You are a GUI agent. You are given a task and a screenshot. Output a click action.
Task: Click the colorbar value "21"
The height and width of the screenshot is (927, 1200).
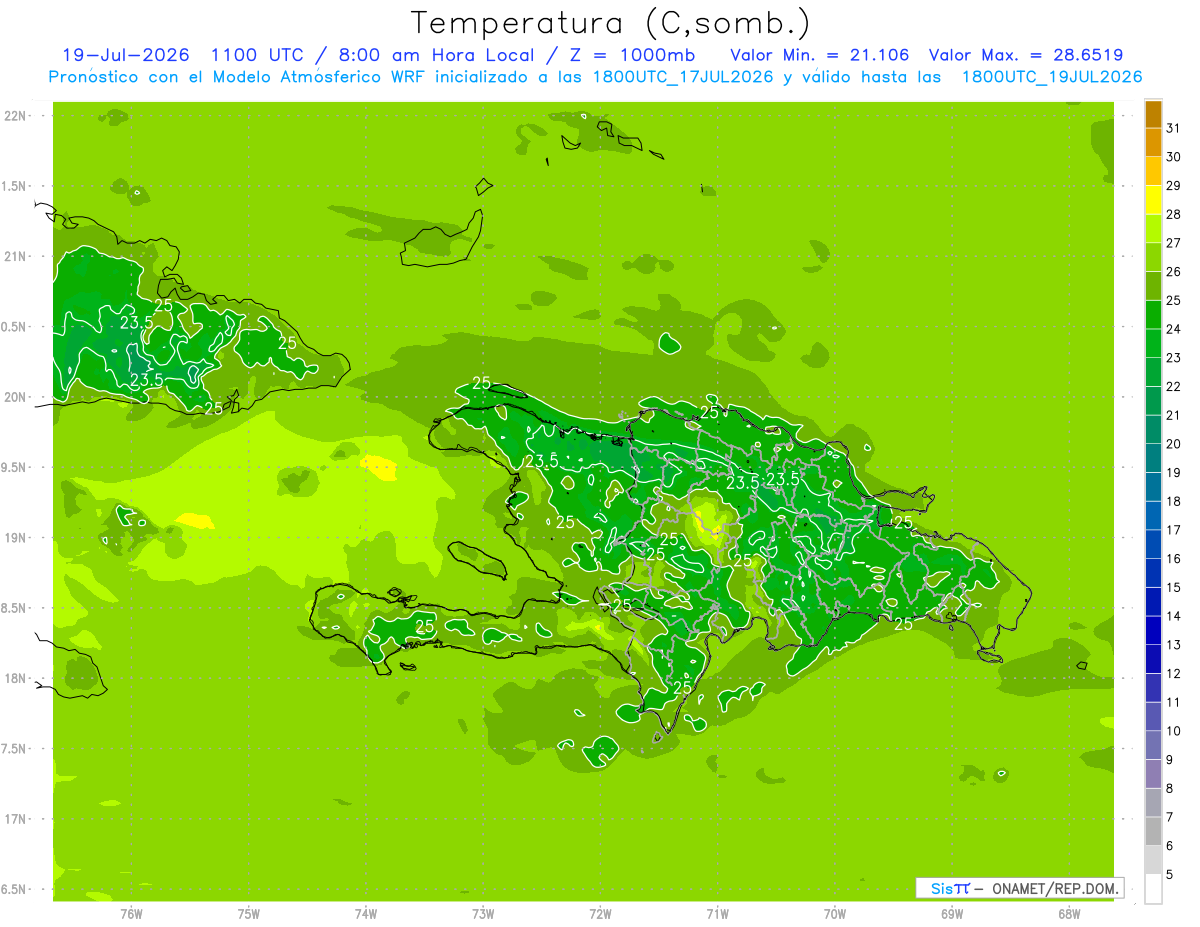(1174, 415)
